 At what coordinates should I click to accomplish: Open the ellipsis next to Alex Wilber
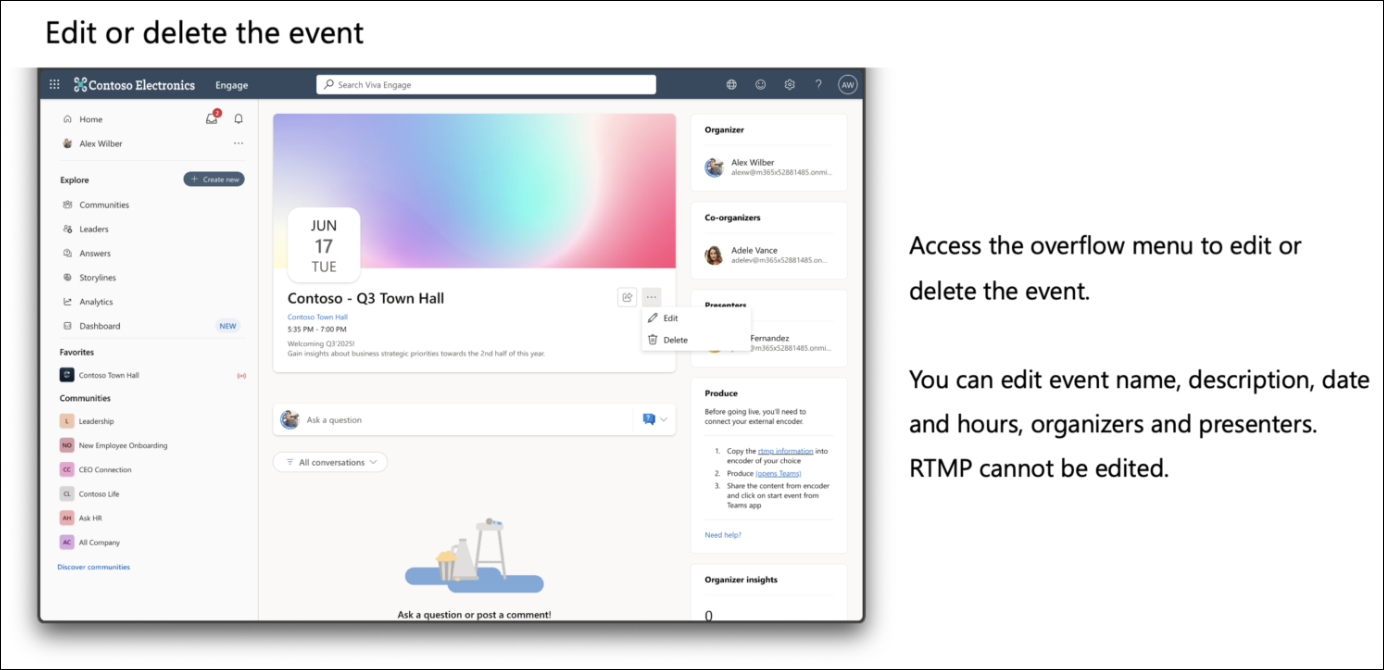238,144
